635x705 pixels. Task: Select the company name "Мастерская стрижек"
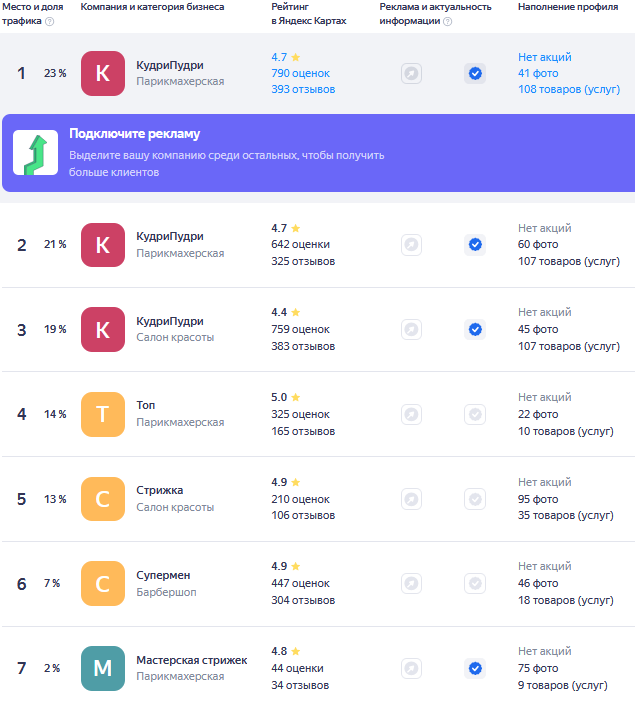click(191, 661)
